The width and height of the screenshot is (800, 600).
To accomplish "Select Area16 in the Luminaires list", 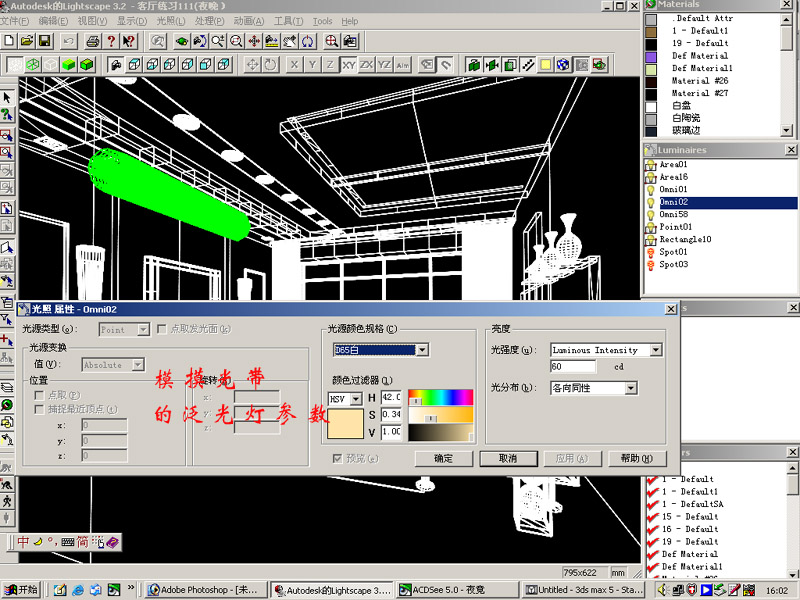I will 673,177.
